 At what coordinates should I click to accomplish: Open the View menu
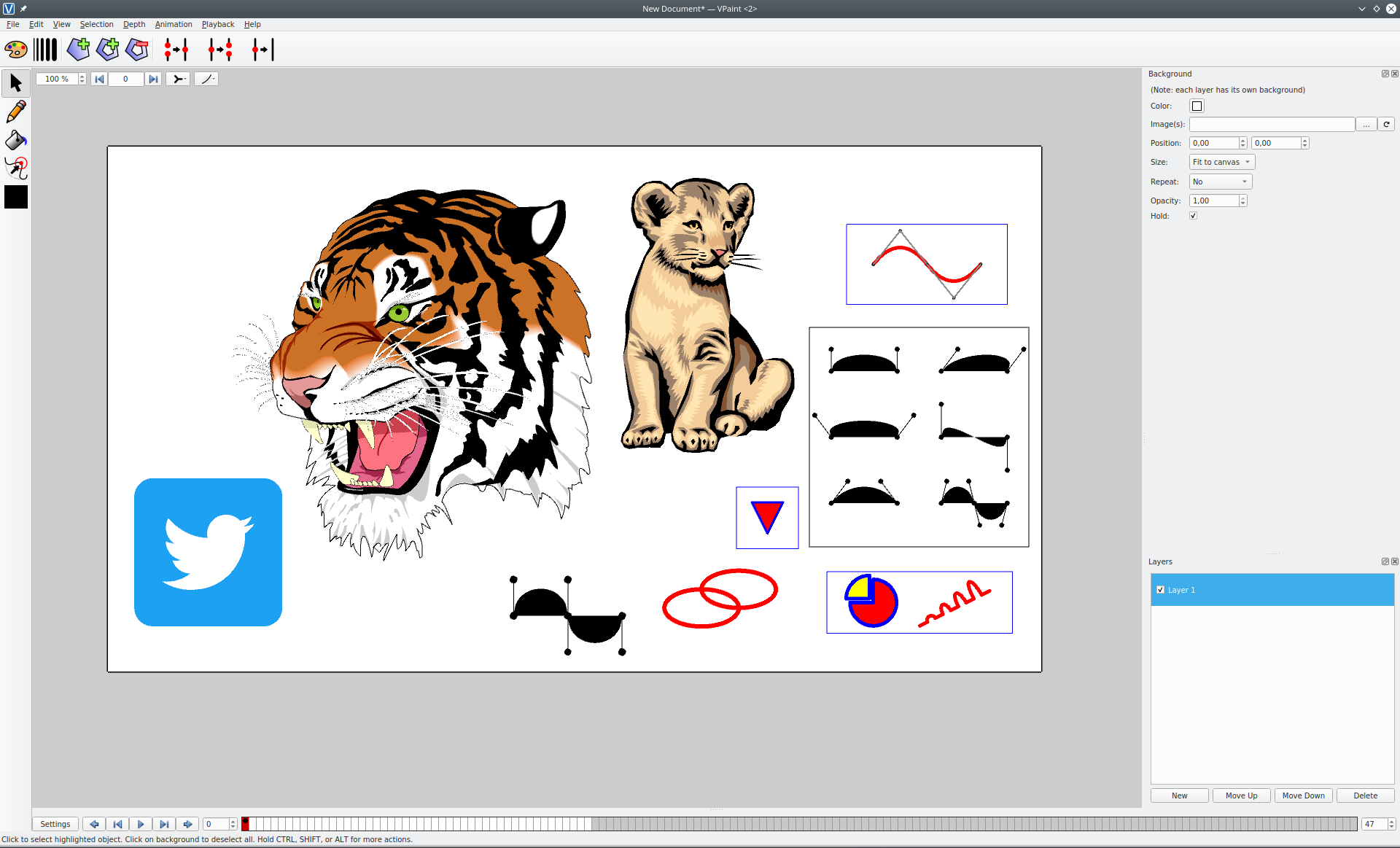[x=61, y=24]
